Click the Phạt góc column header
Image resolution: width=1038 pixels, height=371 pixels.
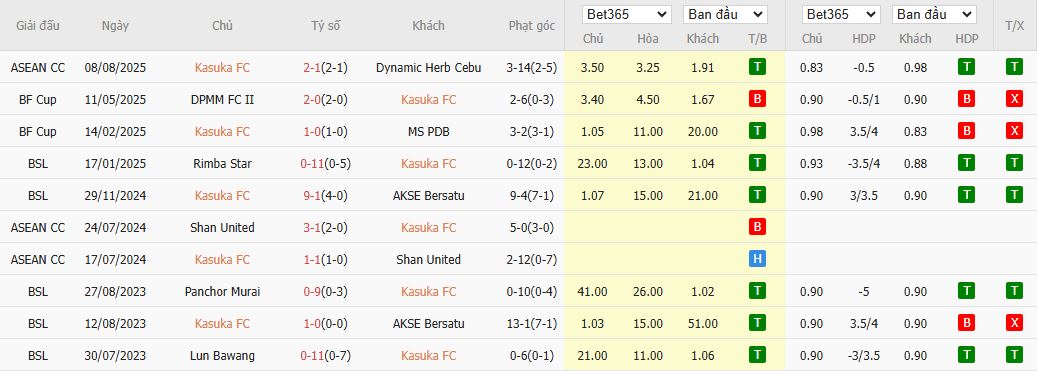point(532,26)
